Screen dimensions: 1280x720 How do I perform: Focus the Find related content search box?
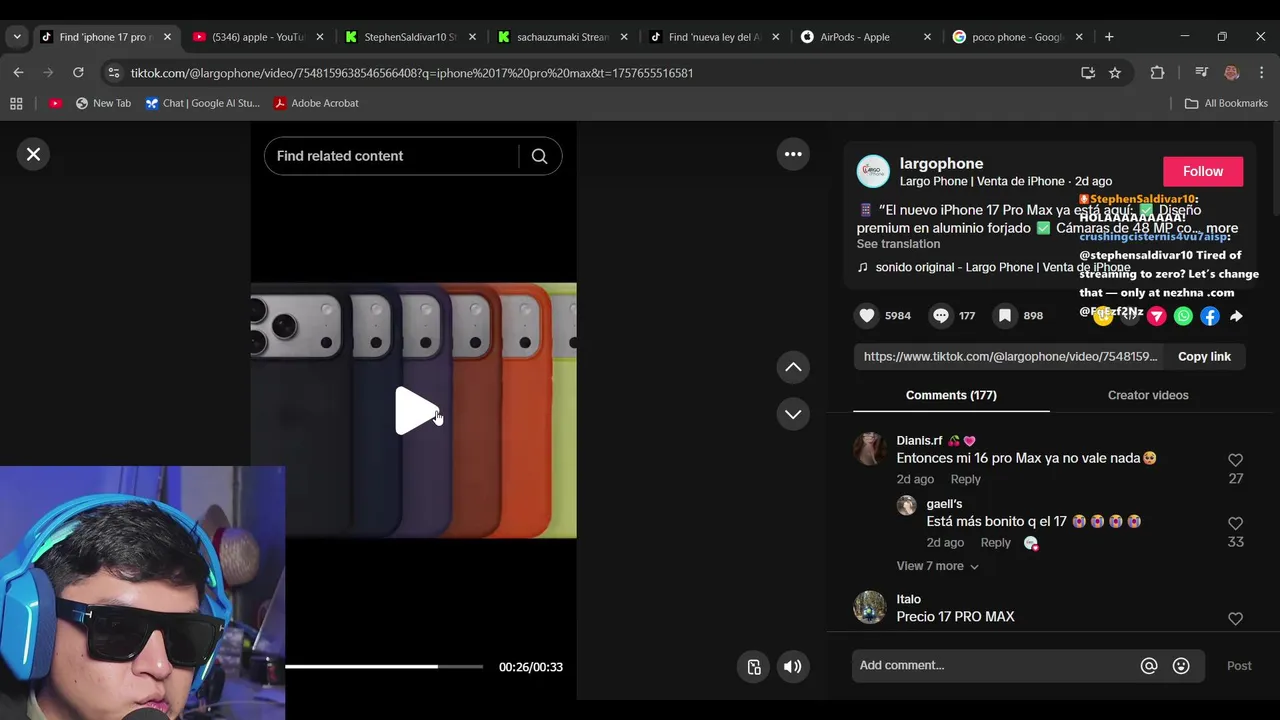[391, 156]
